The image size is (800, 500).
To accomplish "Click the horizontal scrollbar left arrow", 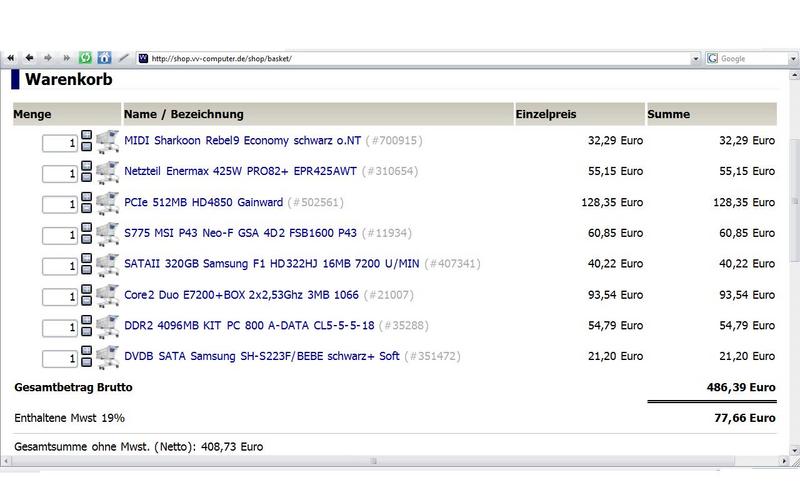I will pos(6,461).
